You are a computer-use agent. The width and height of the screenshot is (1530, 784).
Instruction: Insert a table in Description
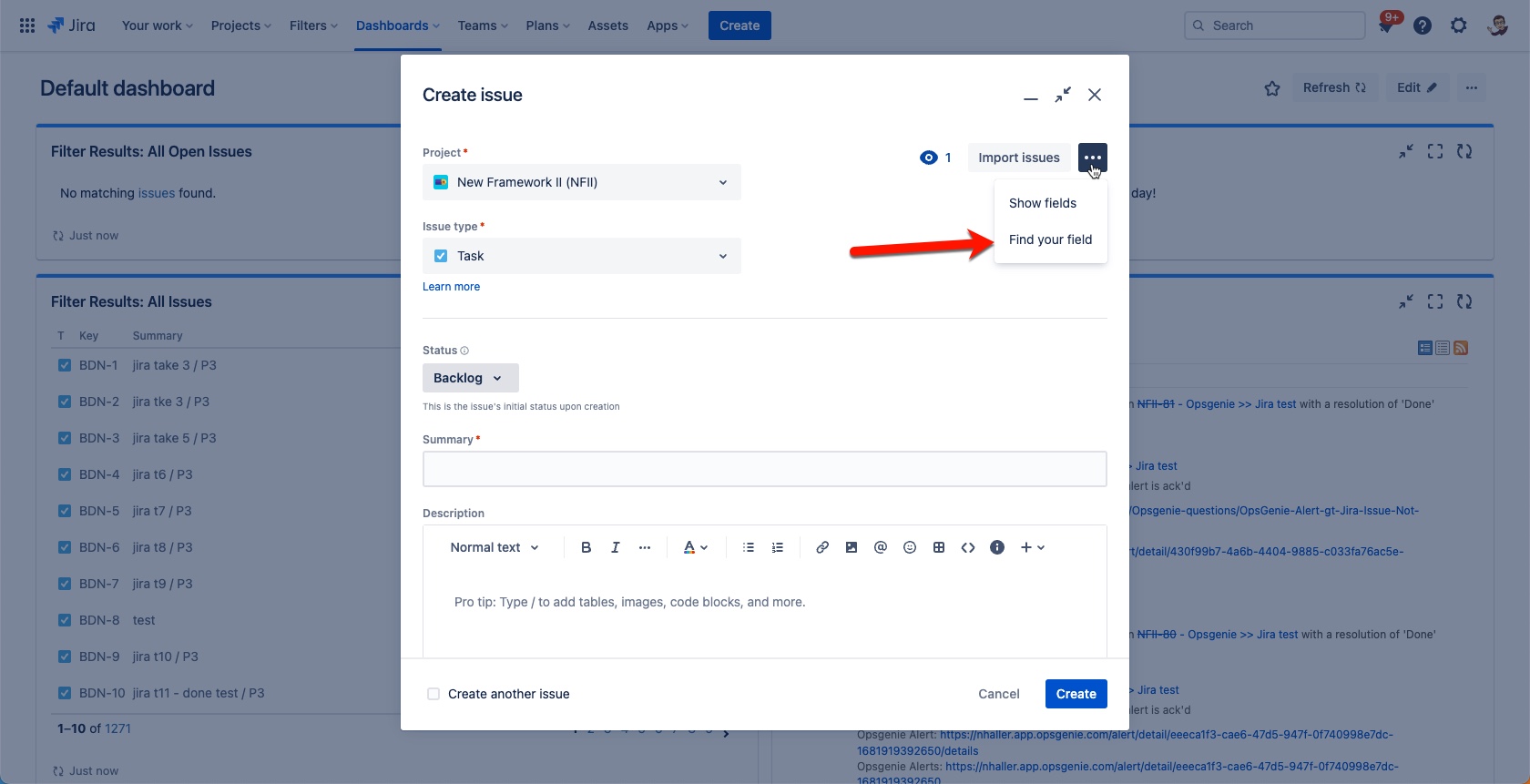(939, 547)
